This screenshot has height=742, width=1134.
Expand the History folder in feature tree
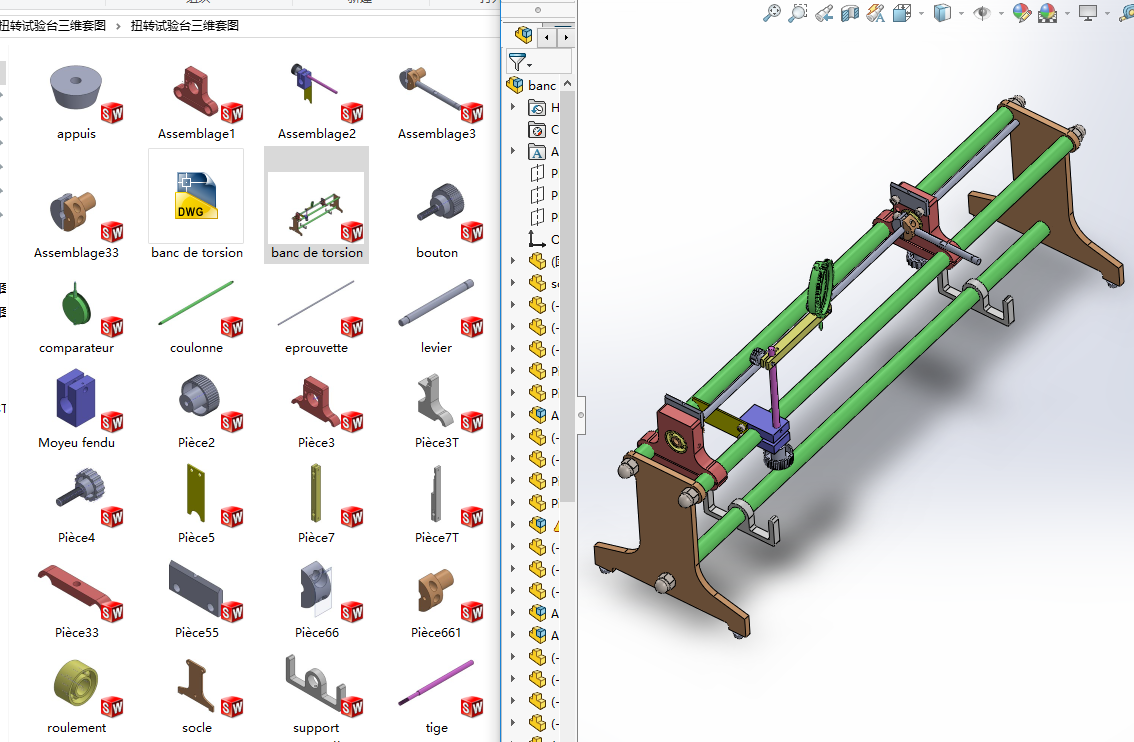514,108
